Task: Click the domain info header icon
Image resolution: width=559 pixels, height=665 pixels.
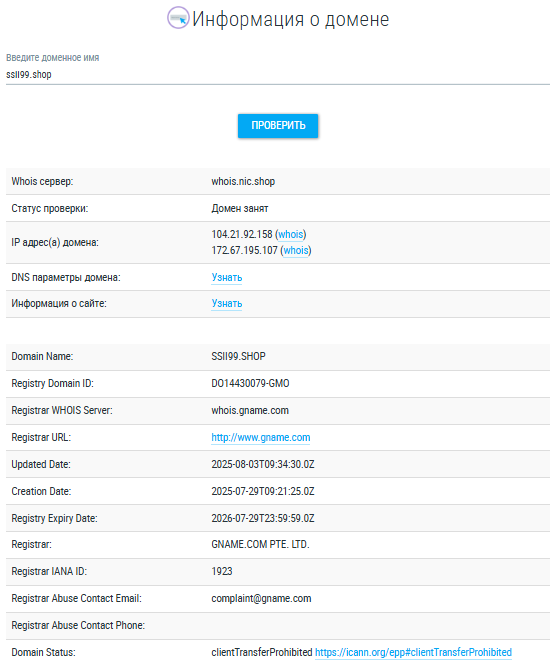Action: (178, 18)
